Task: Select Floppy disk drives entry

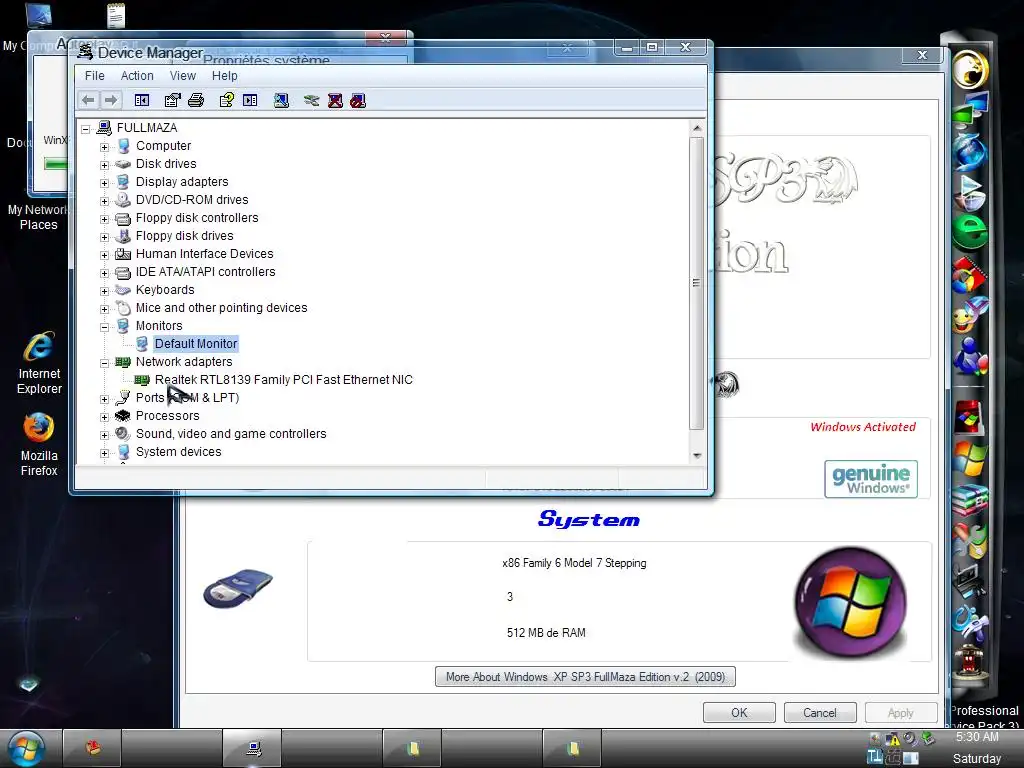Action: tap(184, 236)
